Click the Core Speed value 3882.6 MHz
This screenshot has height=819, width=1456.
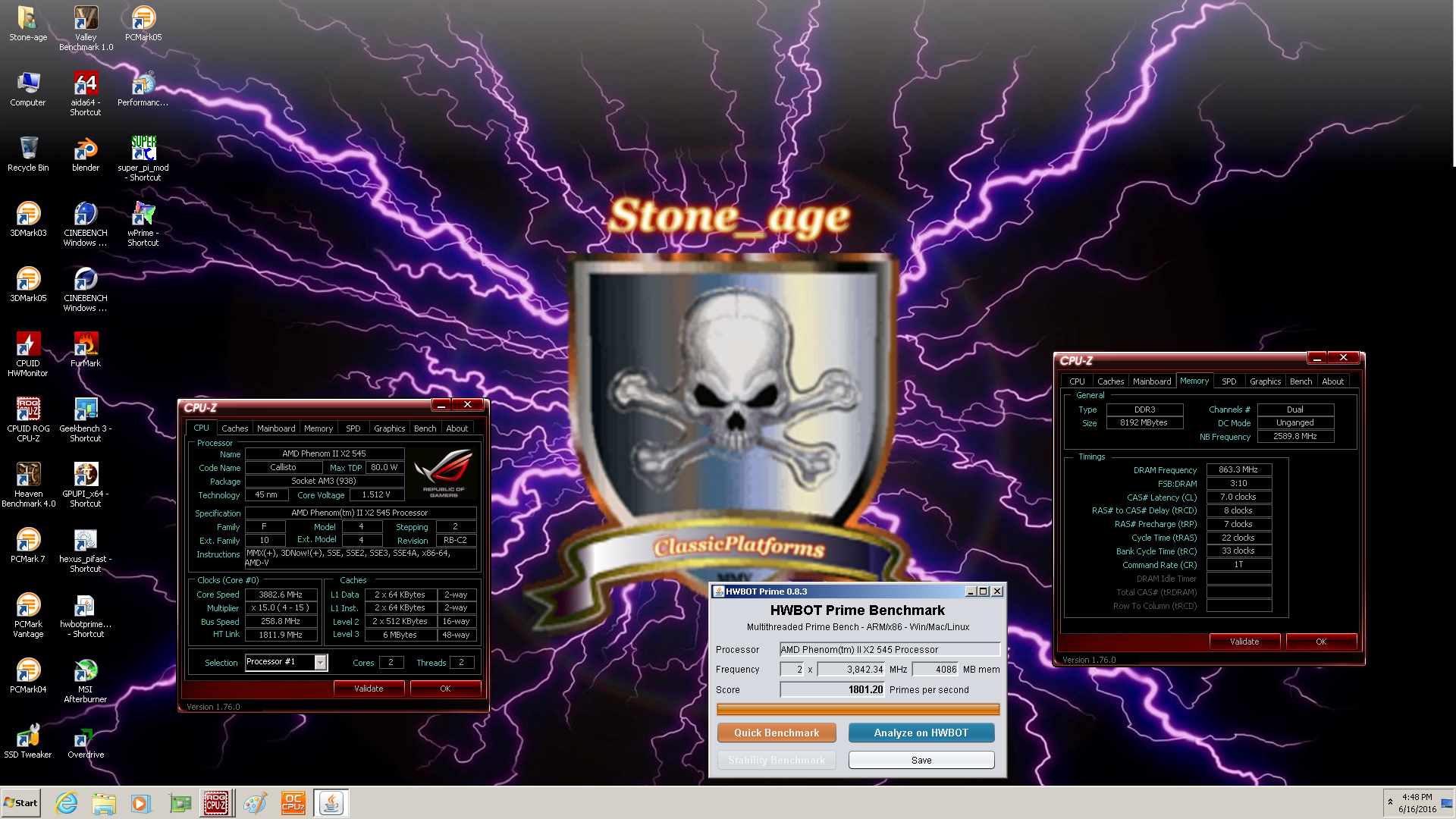(281, 595)
